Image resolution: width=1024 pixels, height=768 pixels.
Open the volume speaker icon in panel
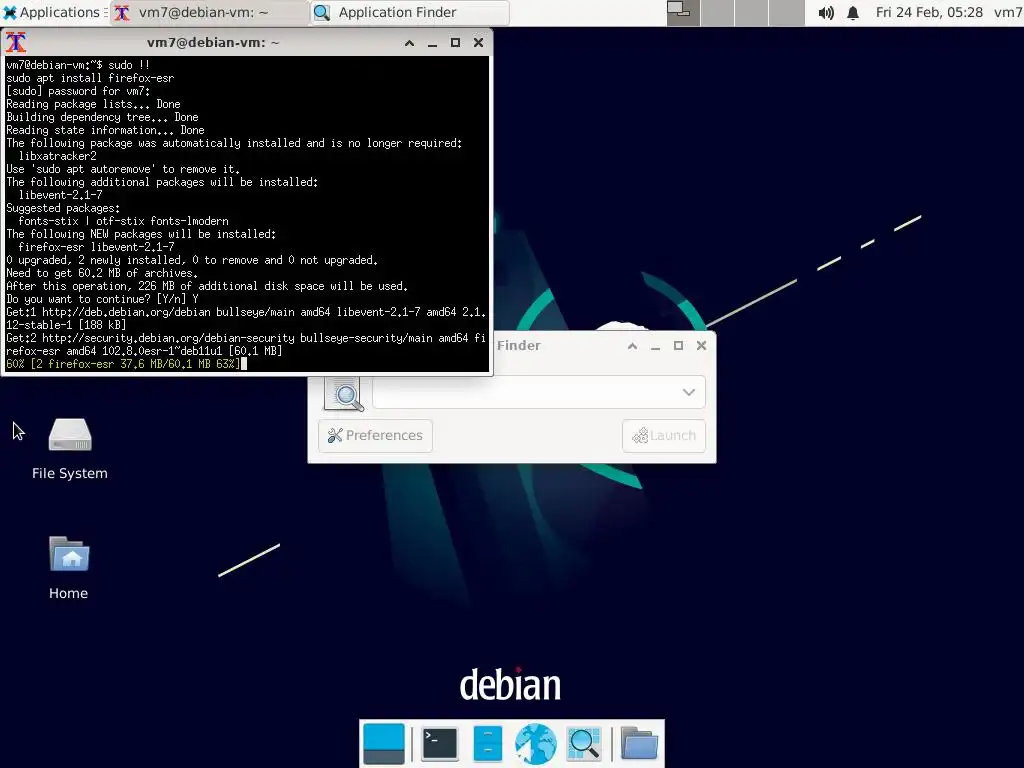click(x=826, y=12)
